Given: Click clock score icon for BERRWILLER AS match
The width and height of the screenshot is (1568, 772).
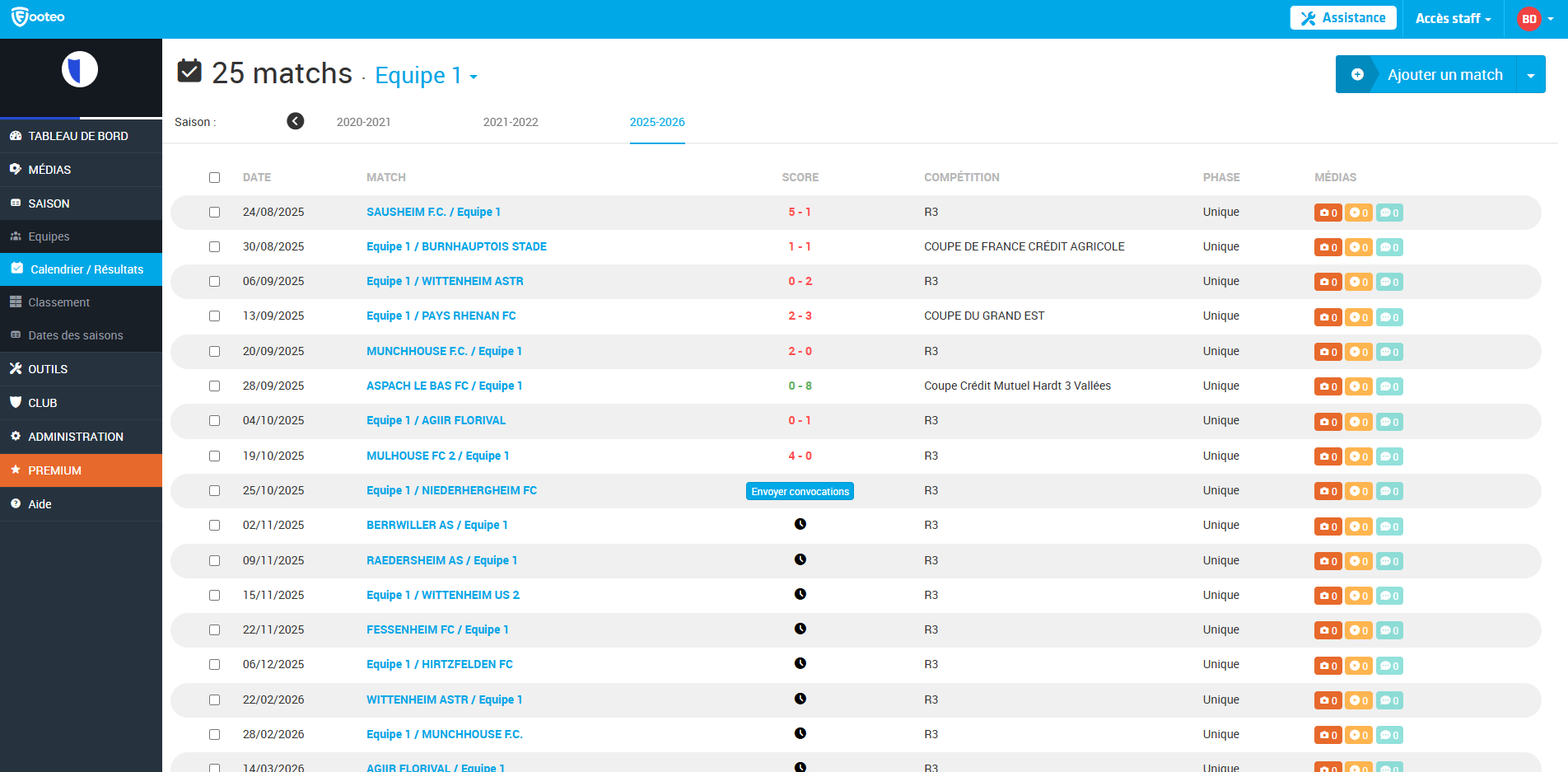Looking at the screenshot, I should (800, 524).
